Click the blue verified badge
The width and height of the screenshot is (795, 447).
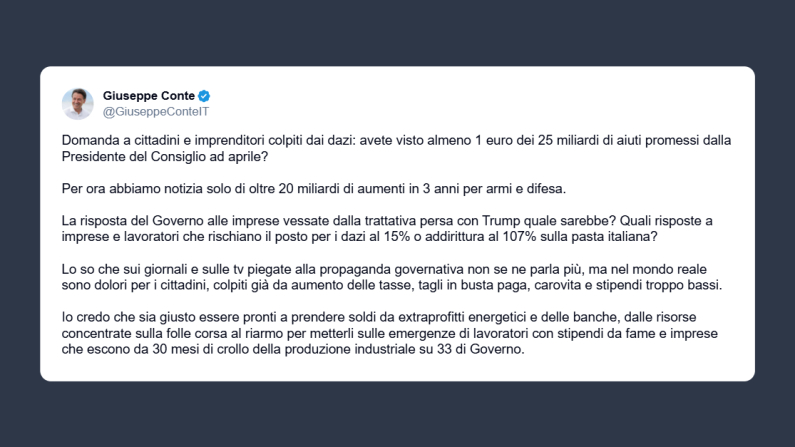203,96
